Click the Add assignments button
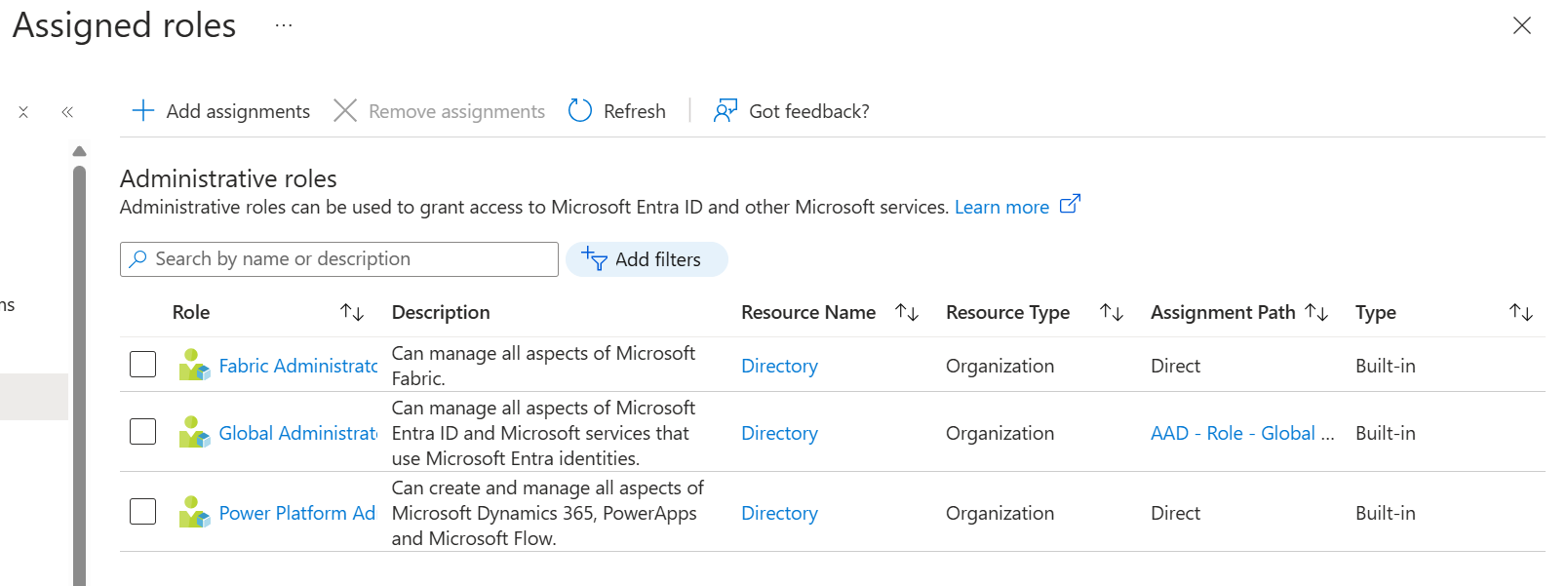Viewport: 1568px width, 586px height. pos(220,111)
